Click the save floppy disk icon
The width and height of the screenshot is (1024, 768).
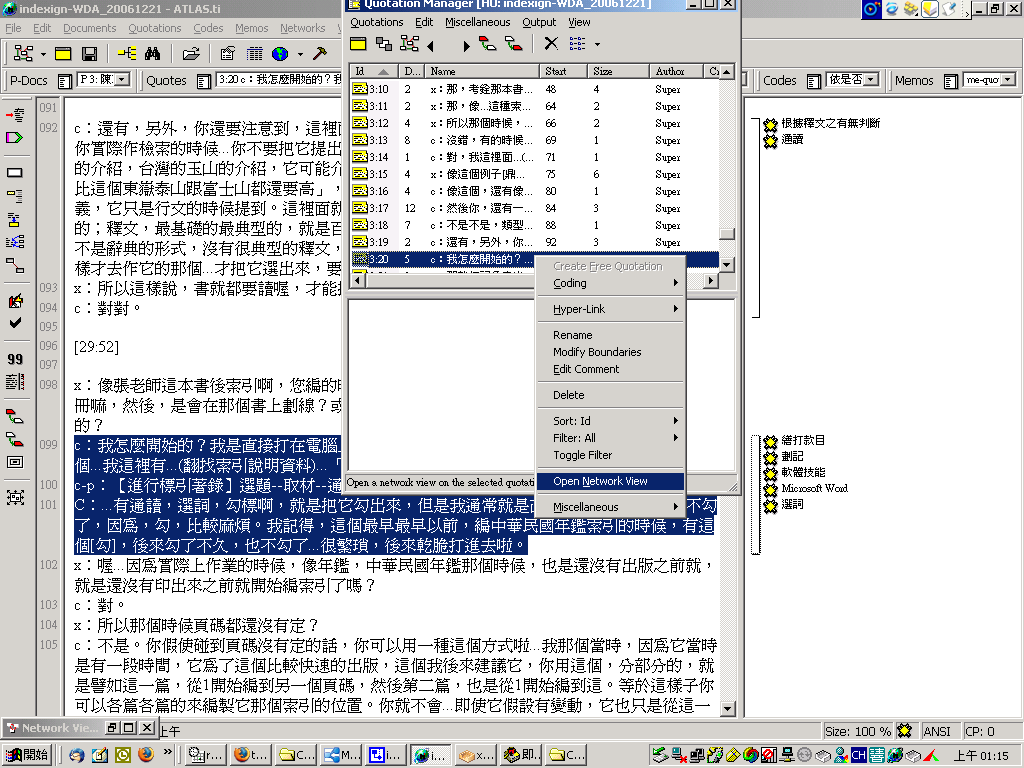click(x=89, y=54)
